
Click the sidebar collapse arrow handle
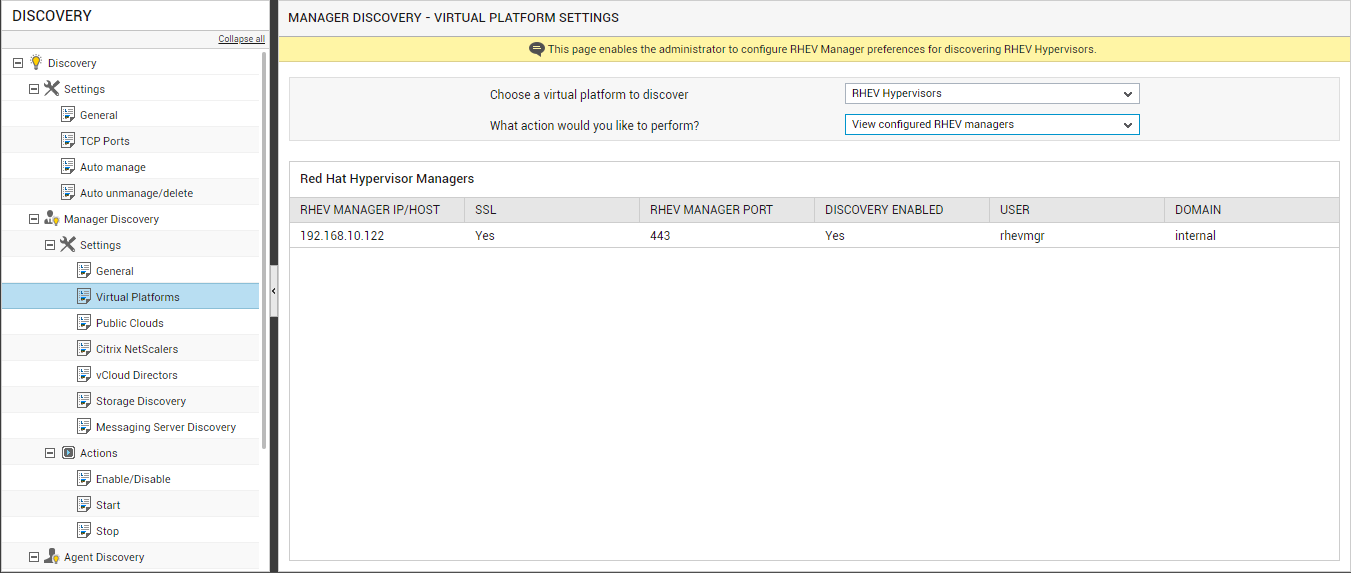point(274,290)
